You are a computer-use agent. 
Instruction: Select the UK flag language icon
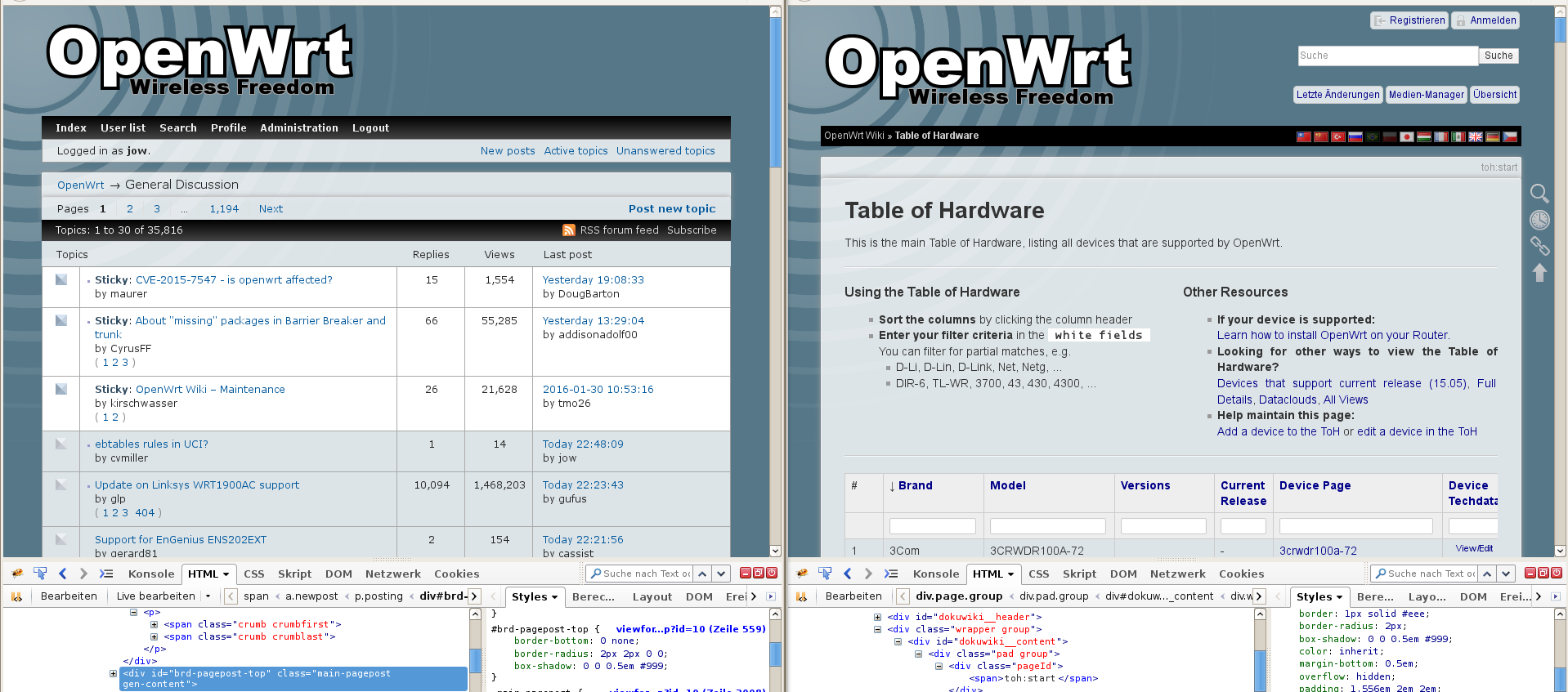point(1476,136)
